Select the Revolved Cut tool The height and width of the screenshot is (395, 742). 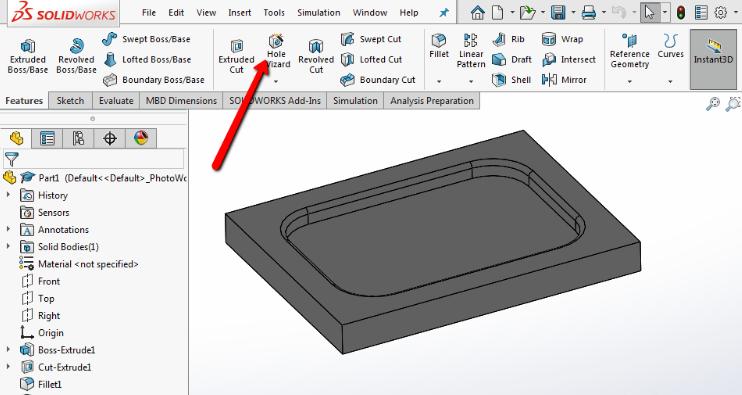[316, 57]
